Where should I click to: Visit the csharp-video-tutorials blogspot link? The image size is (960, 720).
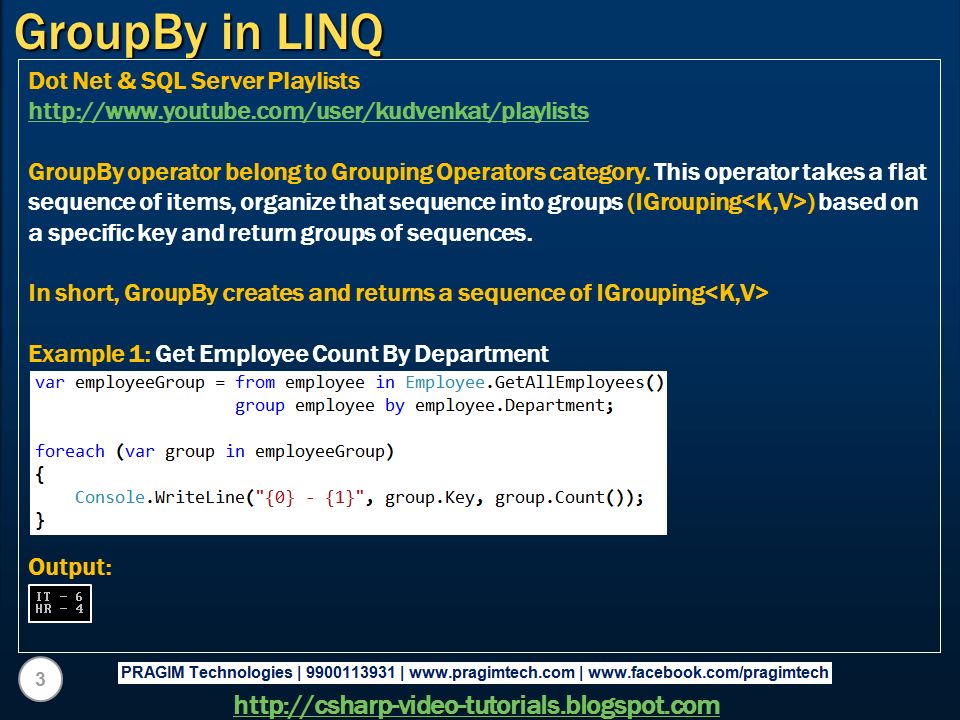[x=480, y=705]
